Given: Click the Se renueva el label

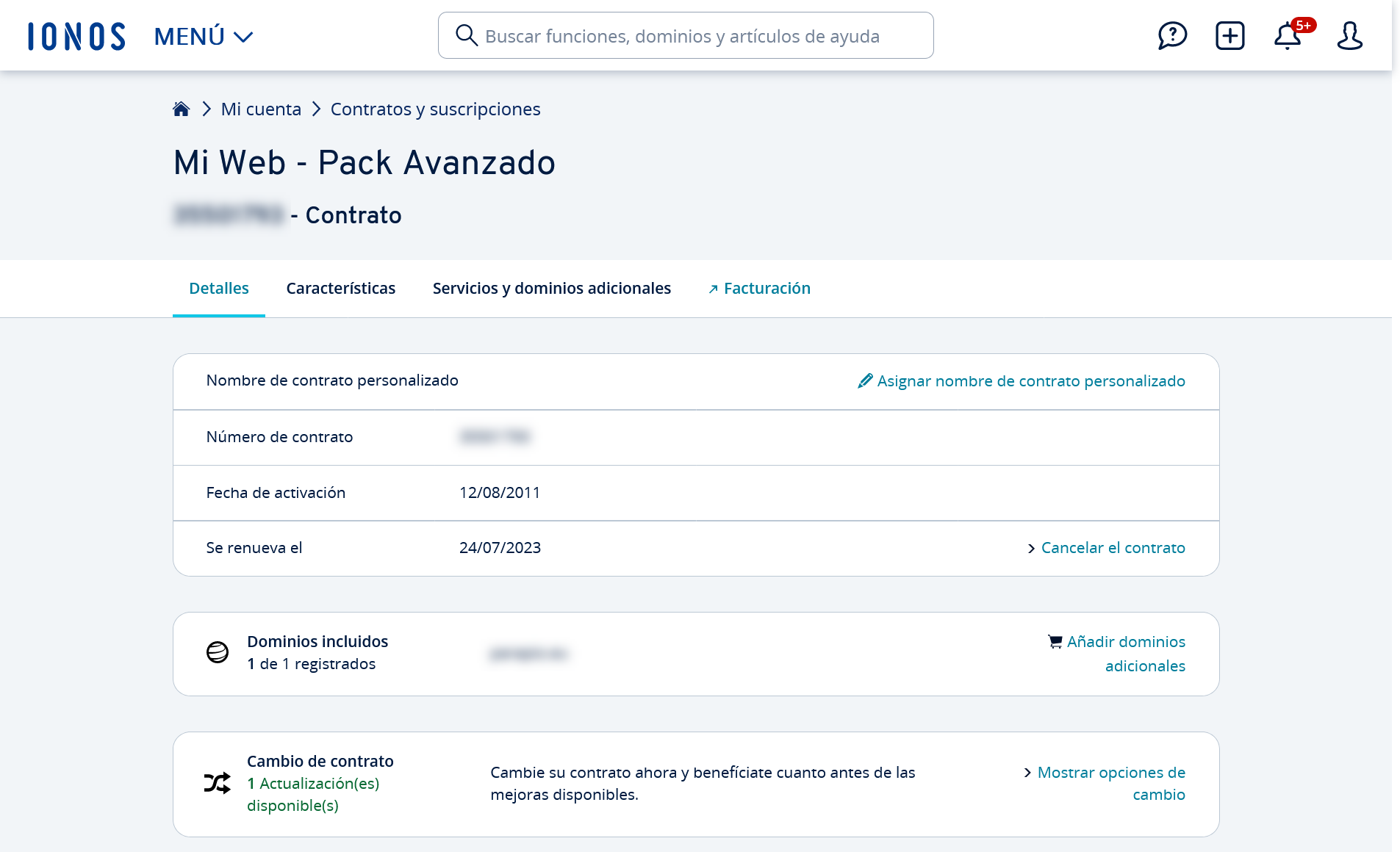Looking at the screenshot, I should (x=254, y=548).
